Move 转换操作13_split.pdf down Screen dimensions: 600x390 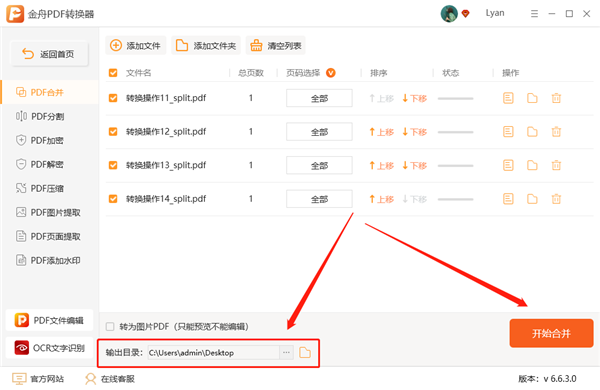(414, 165)
